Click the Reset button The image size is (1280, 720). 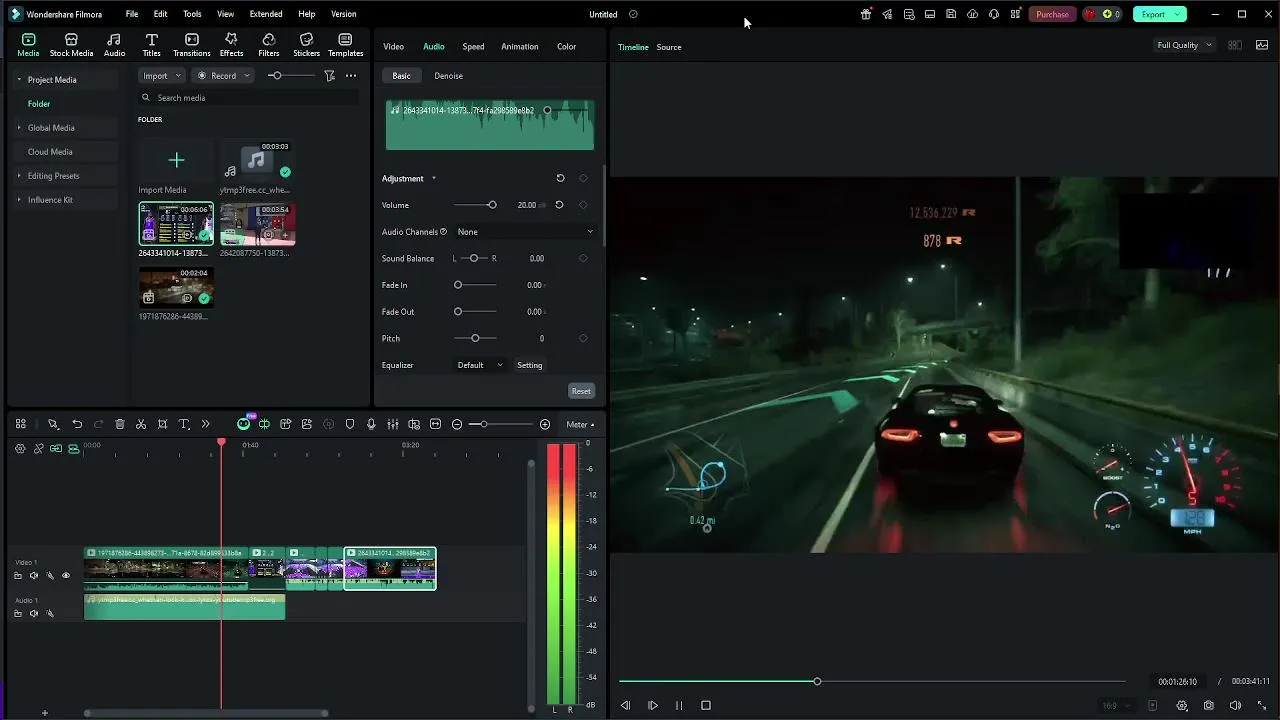tap(581, 391)
